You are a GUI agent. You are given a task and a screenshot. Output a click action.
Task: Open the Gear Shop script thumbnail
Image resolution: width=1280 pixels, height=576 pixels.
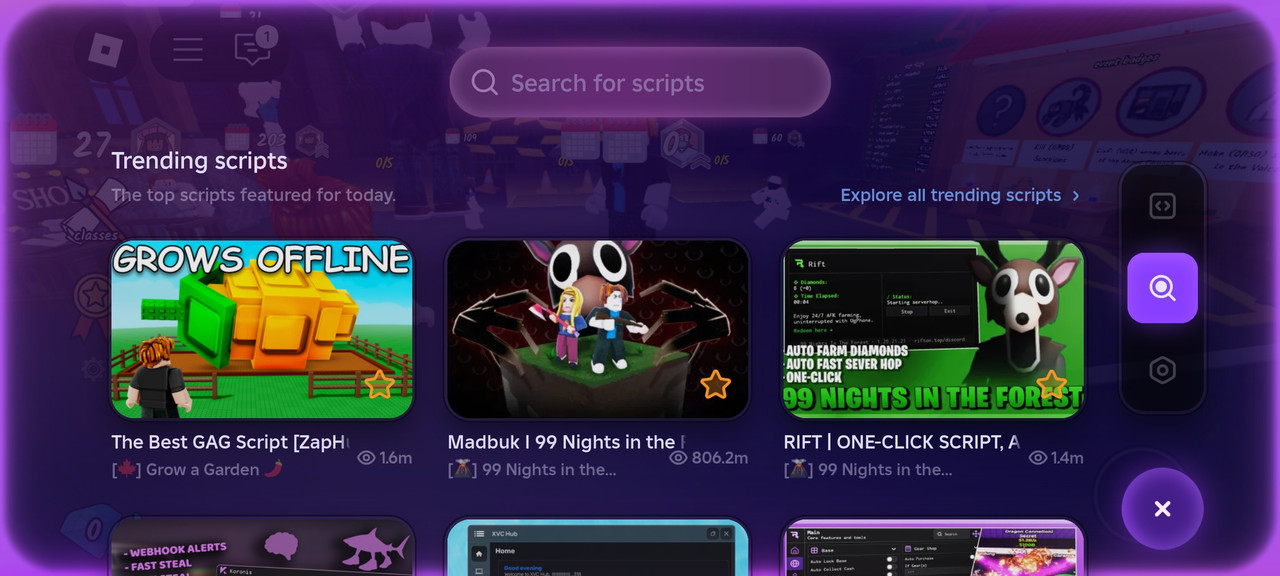[x=934, y=547]
